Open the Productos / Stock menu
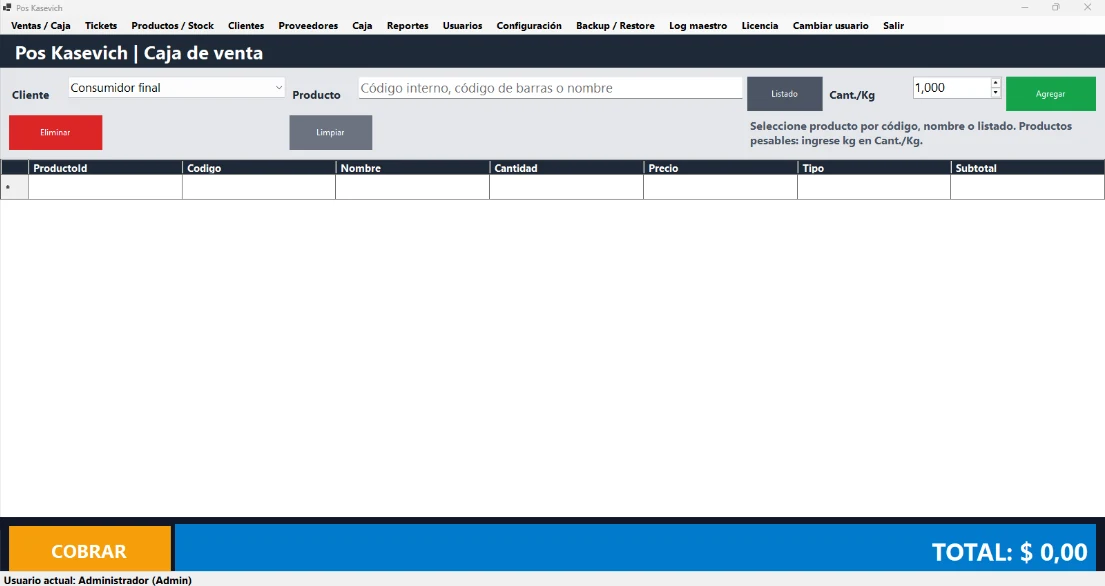This screenshot has height=586, width=1105. (x=173, y=25)
